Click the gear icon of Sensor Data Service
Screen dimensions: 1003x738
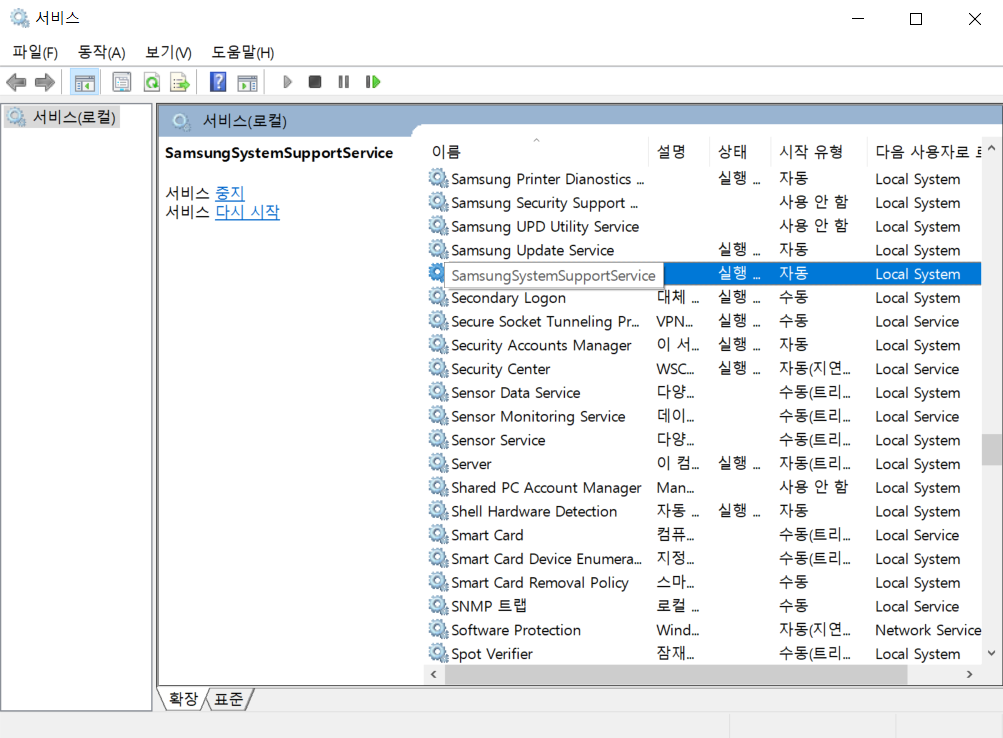point(438,392)
